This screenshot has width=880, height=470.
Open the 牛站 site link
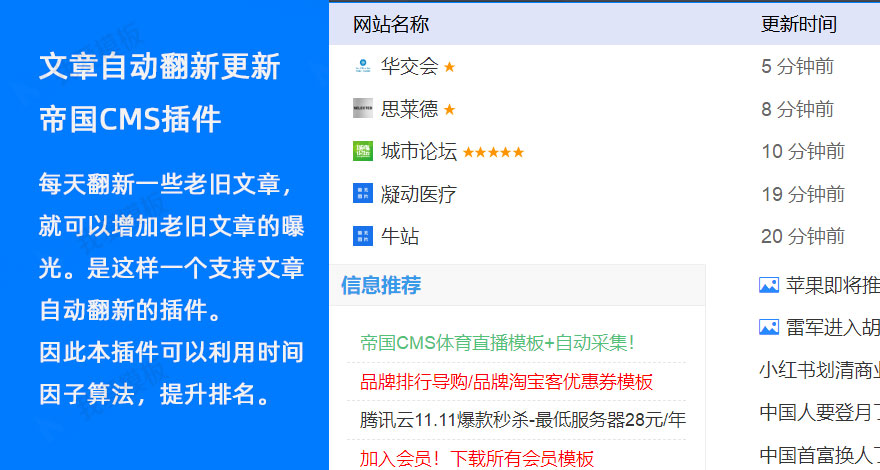(x=400, y=236)
